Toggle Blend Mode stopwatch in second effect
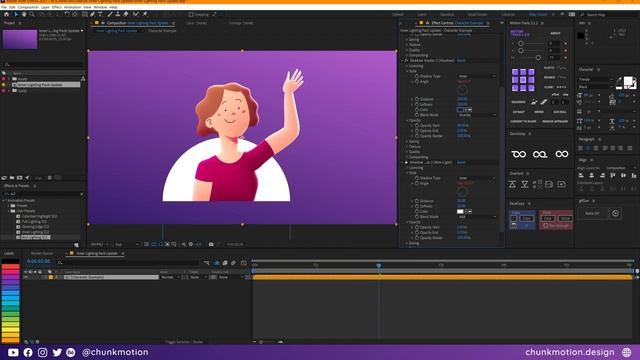 417,217
